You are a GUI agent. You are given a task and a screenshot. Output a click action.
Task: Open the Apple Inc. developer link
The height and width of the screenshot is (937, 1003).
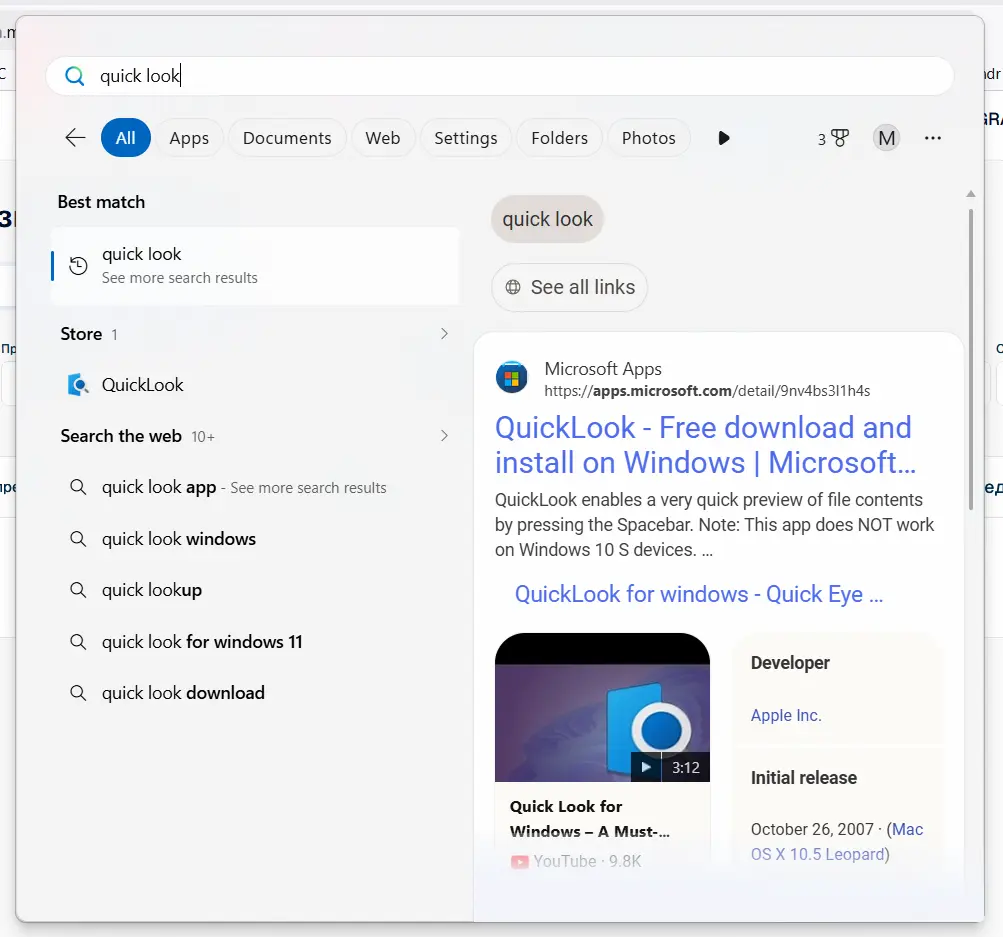pos(786,715)
